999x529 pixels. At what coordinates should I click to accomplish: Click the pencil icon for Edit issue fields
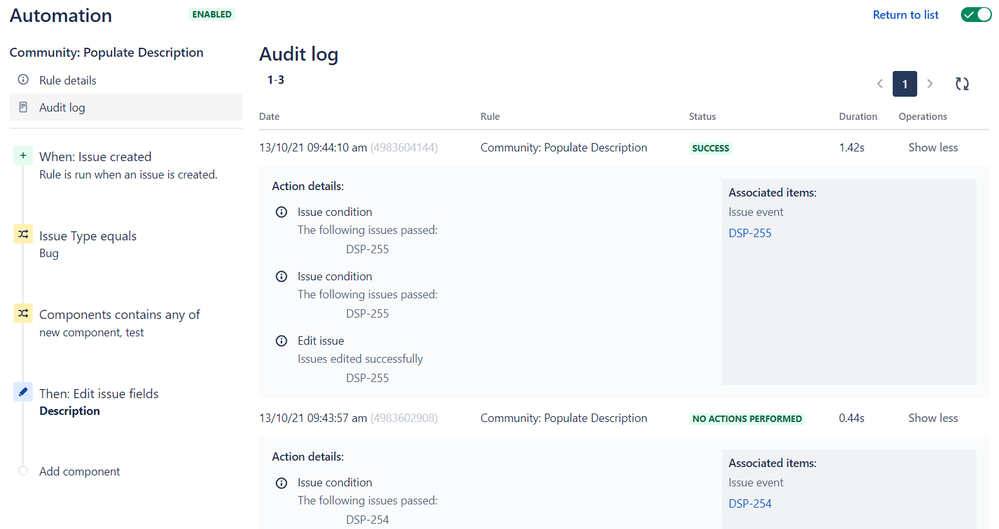coord(23,393)
